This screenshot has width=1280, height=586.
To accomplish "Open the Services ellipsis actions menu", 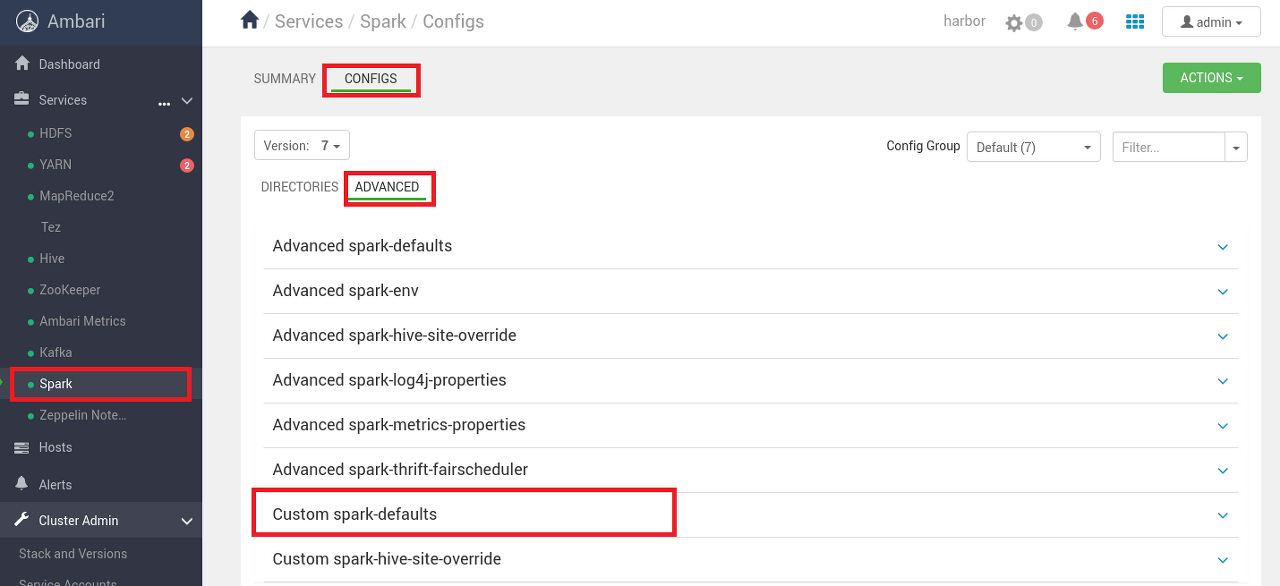I will [x=164, y=103].
